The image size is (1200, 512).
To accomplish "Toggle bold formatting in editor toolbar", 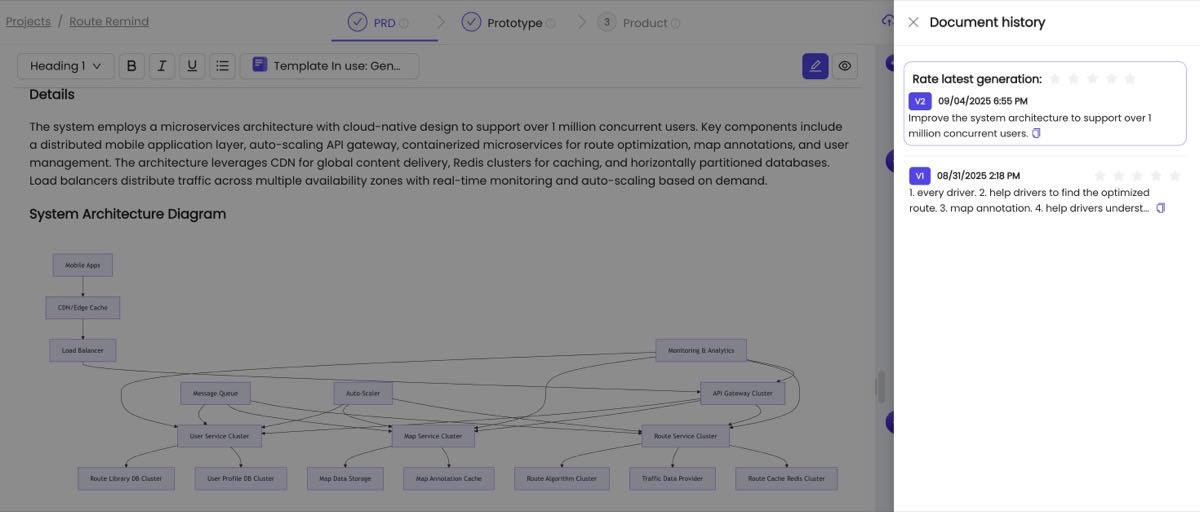I will (131, 66).
